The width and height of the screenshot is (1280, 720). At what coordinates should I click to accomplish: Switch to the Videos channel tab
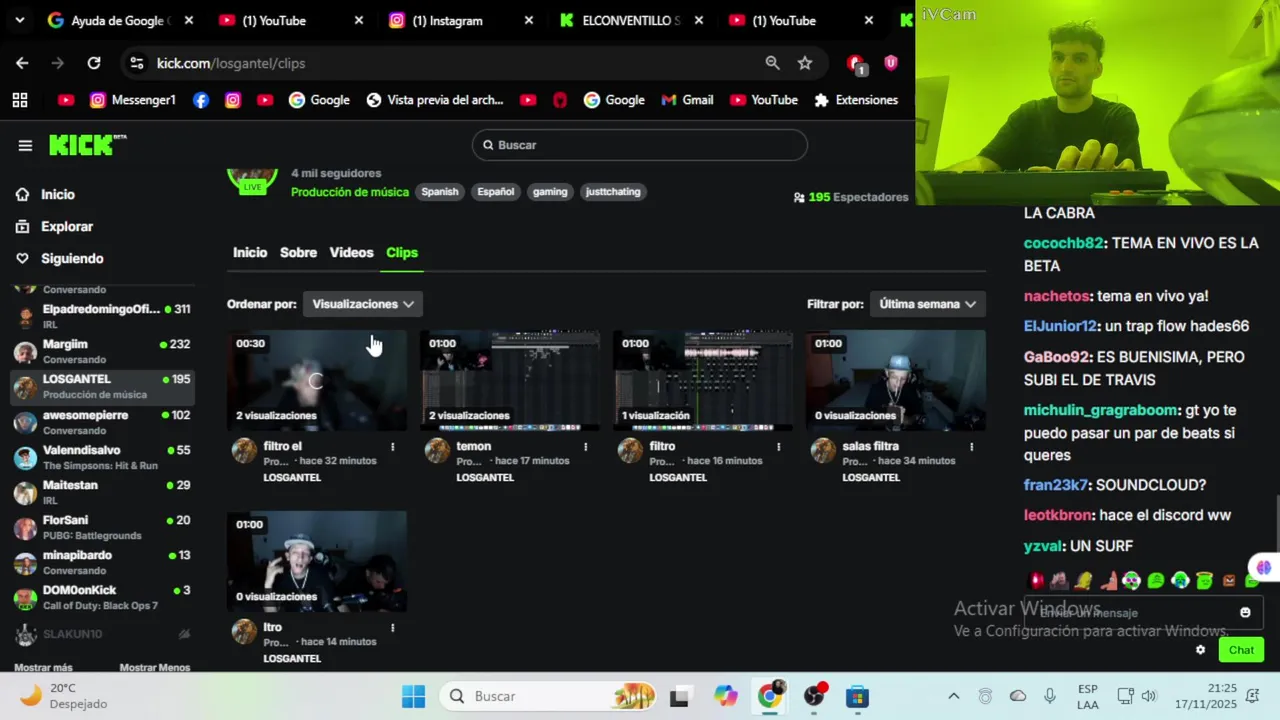point(351,253)
